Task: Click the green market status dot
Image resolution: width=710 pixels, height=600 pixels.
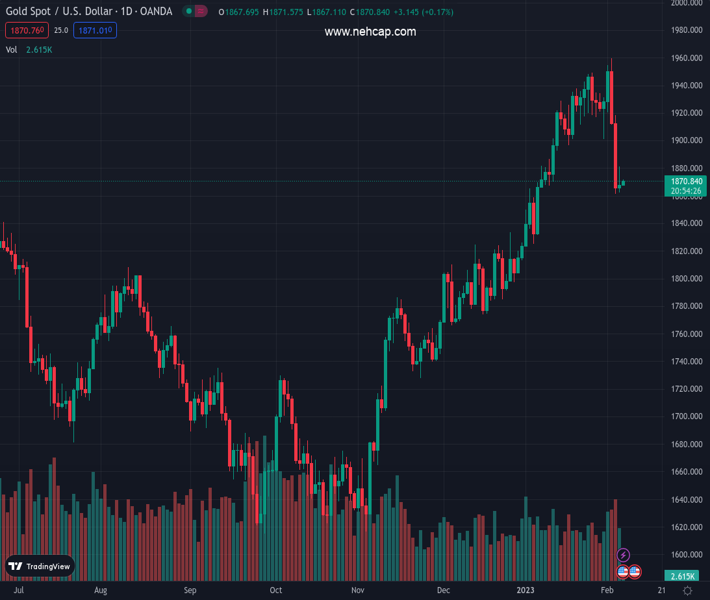Action: 188,12
